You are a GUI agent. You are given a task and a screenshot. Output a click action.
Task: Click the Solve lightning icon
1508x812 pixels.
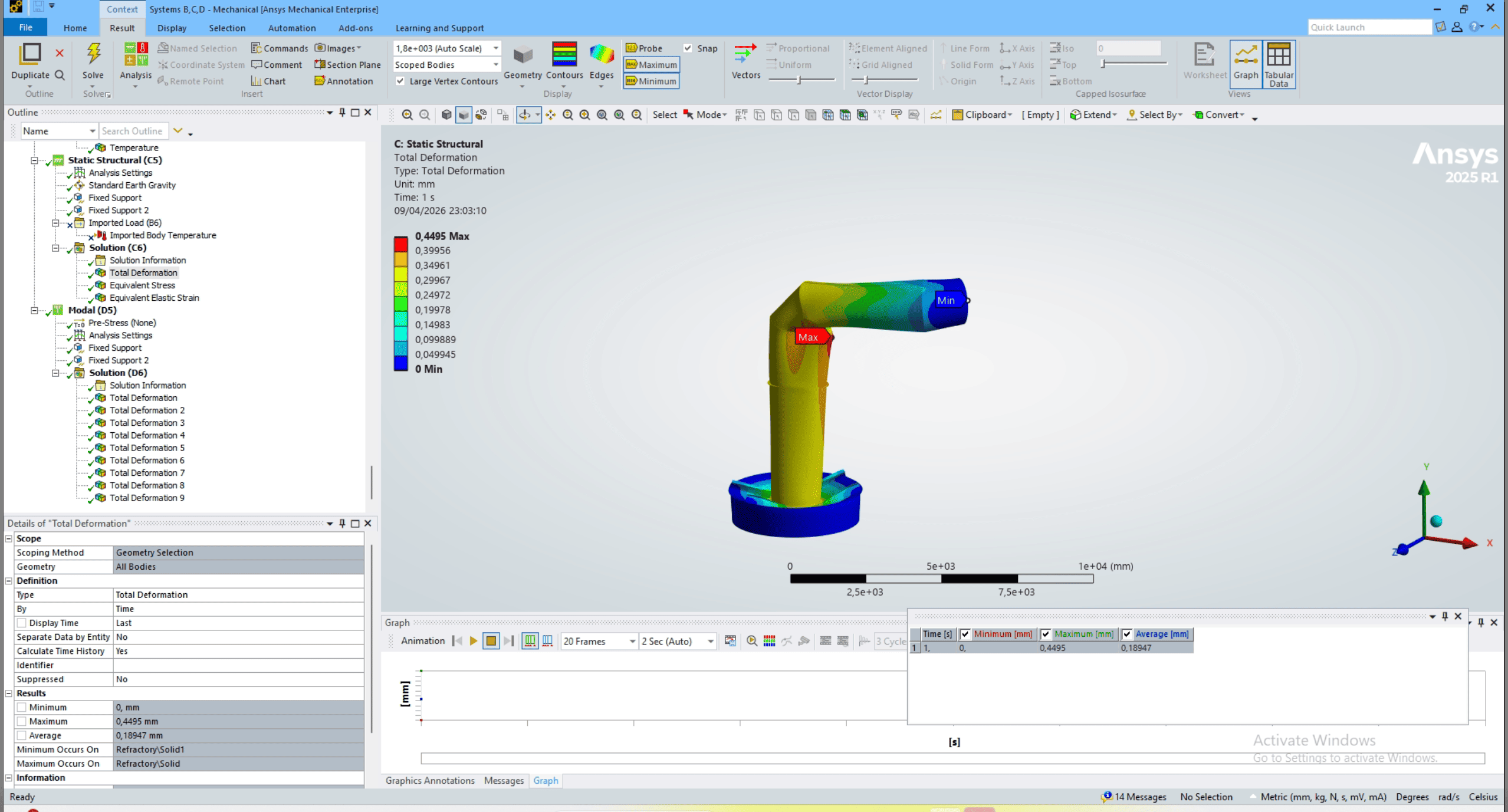(93, 55)
